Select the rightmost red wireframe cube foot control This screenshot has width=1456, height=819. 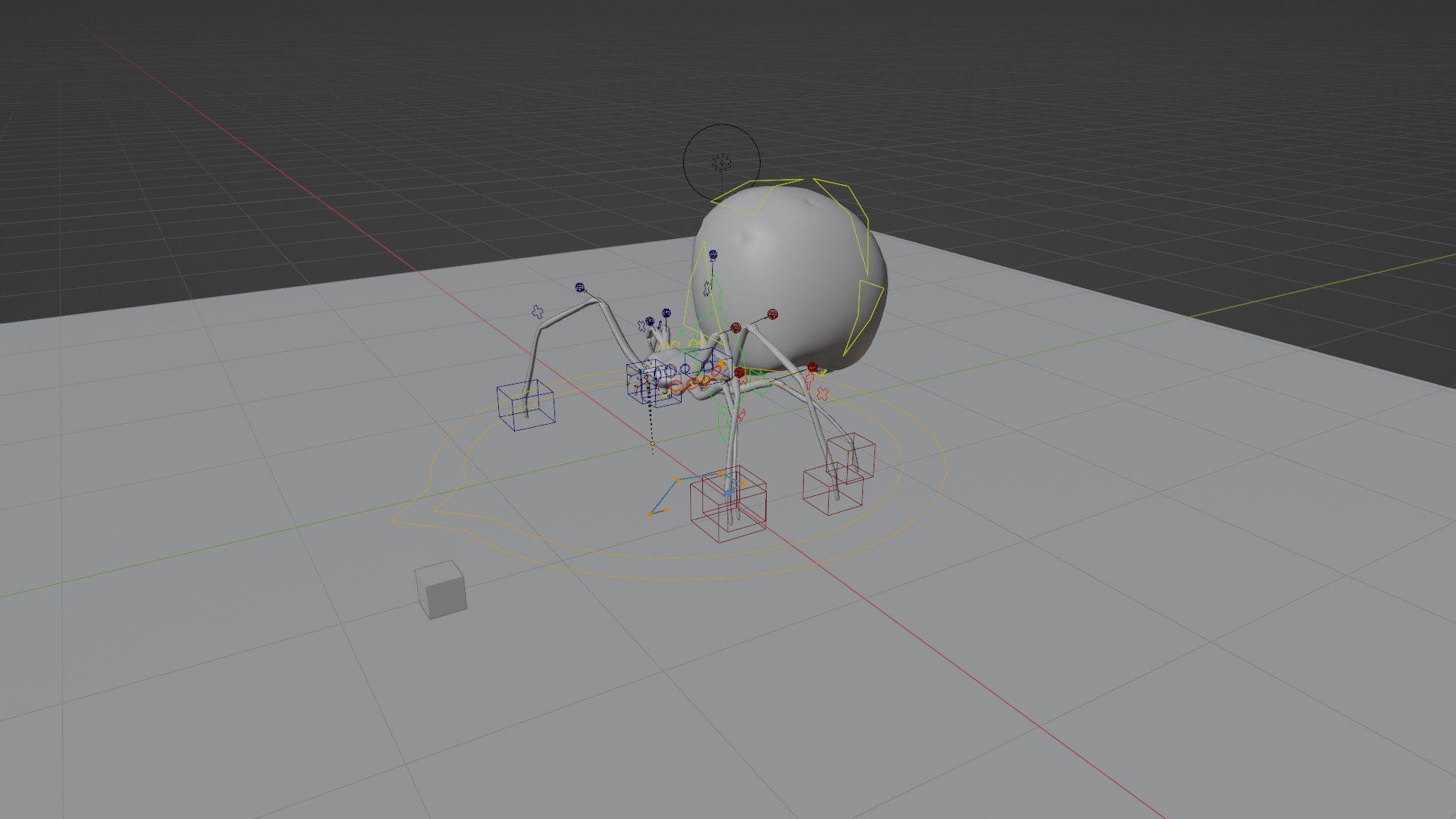point(851,458)
